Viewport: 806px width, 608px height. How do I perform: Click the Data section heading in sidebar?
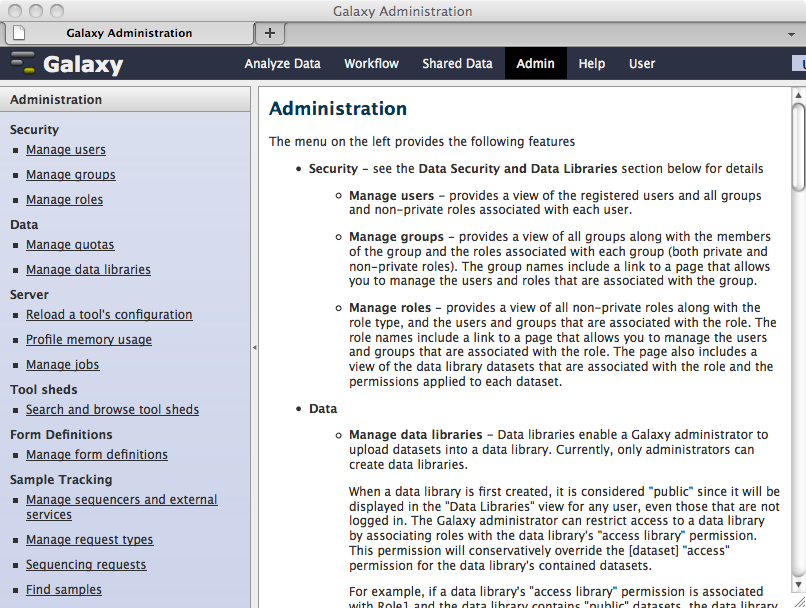[x=24, y=225]
